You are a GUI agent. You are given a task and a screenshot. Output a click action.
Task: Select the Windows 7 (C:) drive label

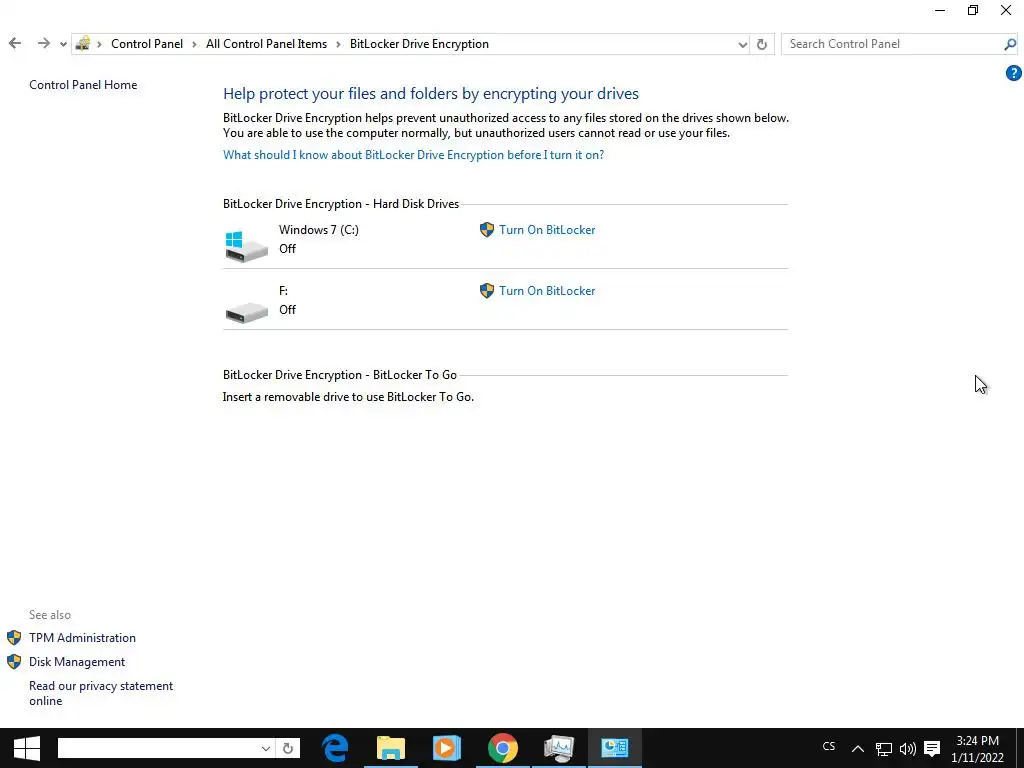point(319,230)
